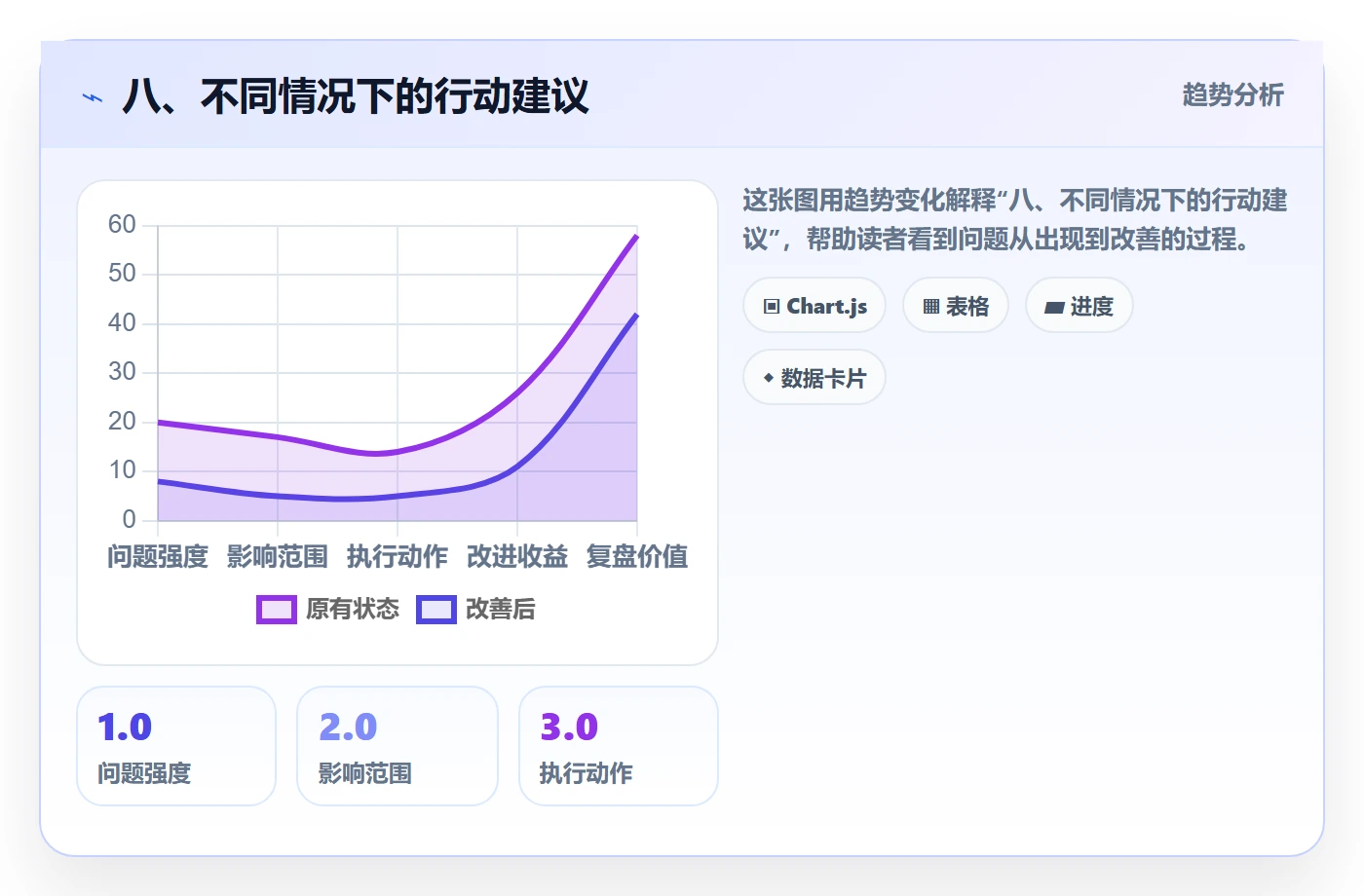Click the grid icon on the 表格 chip

(x=931, y=307)
